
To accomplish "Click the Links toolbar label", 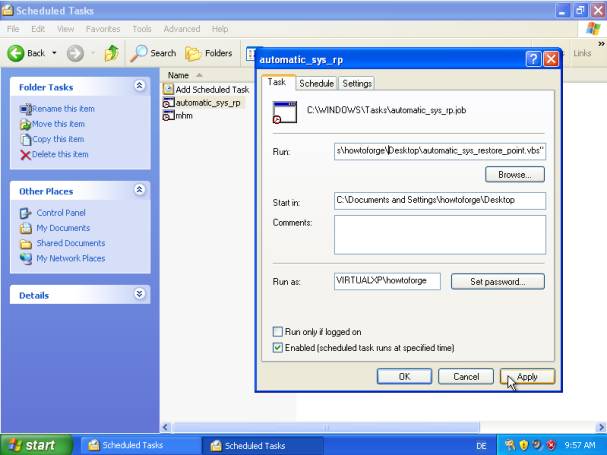I will coord(582,53).
